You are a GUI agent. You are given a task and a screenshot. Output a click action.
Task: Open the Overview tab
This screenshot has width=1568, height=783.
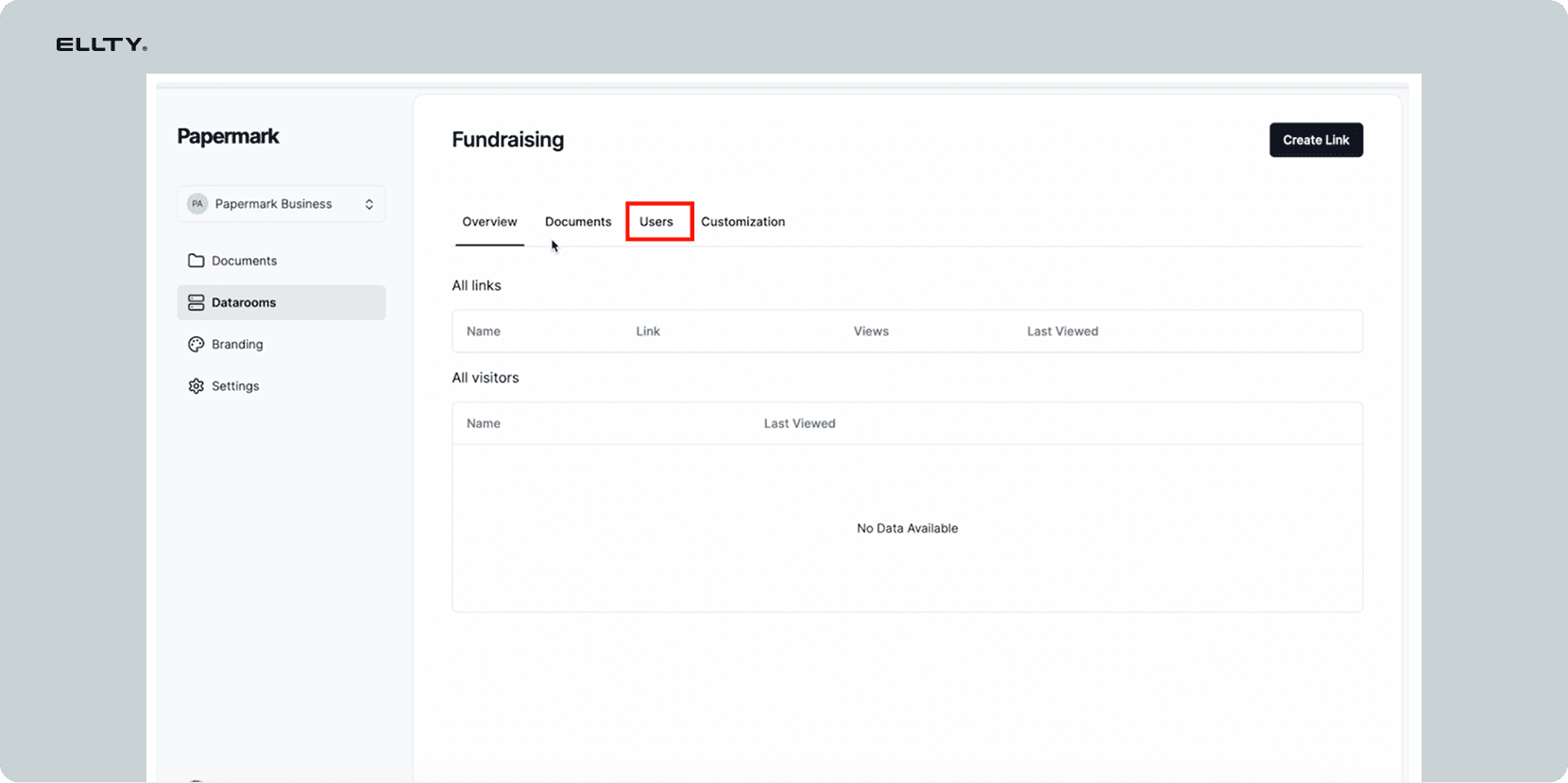[489, 222]
